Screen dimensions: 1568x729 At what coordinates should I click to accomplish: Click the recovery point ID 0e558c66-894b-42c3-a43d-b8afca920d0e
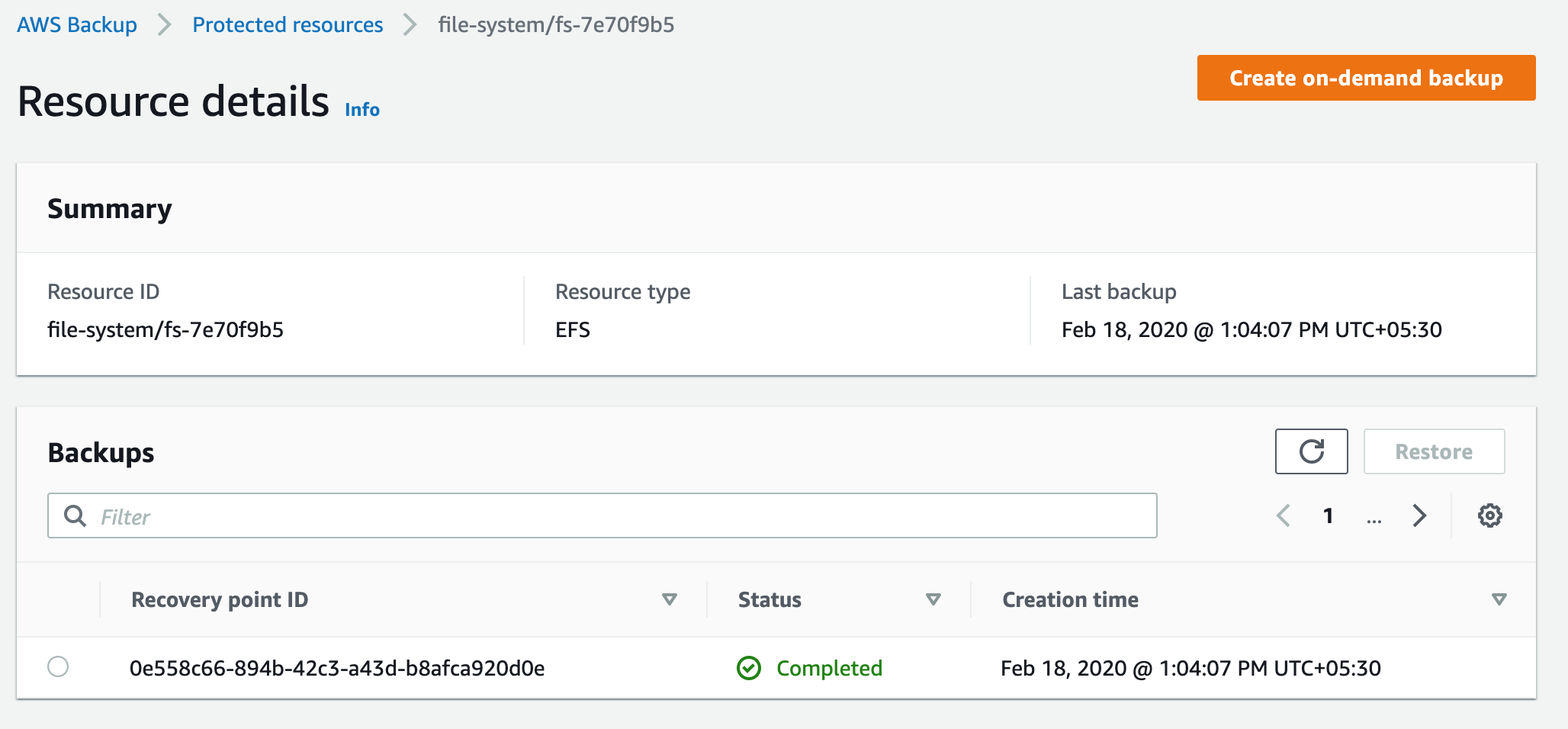338,668
